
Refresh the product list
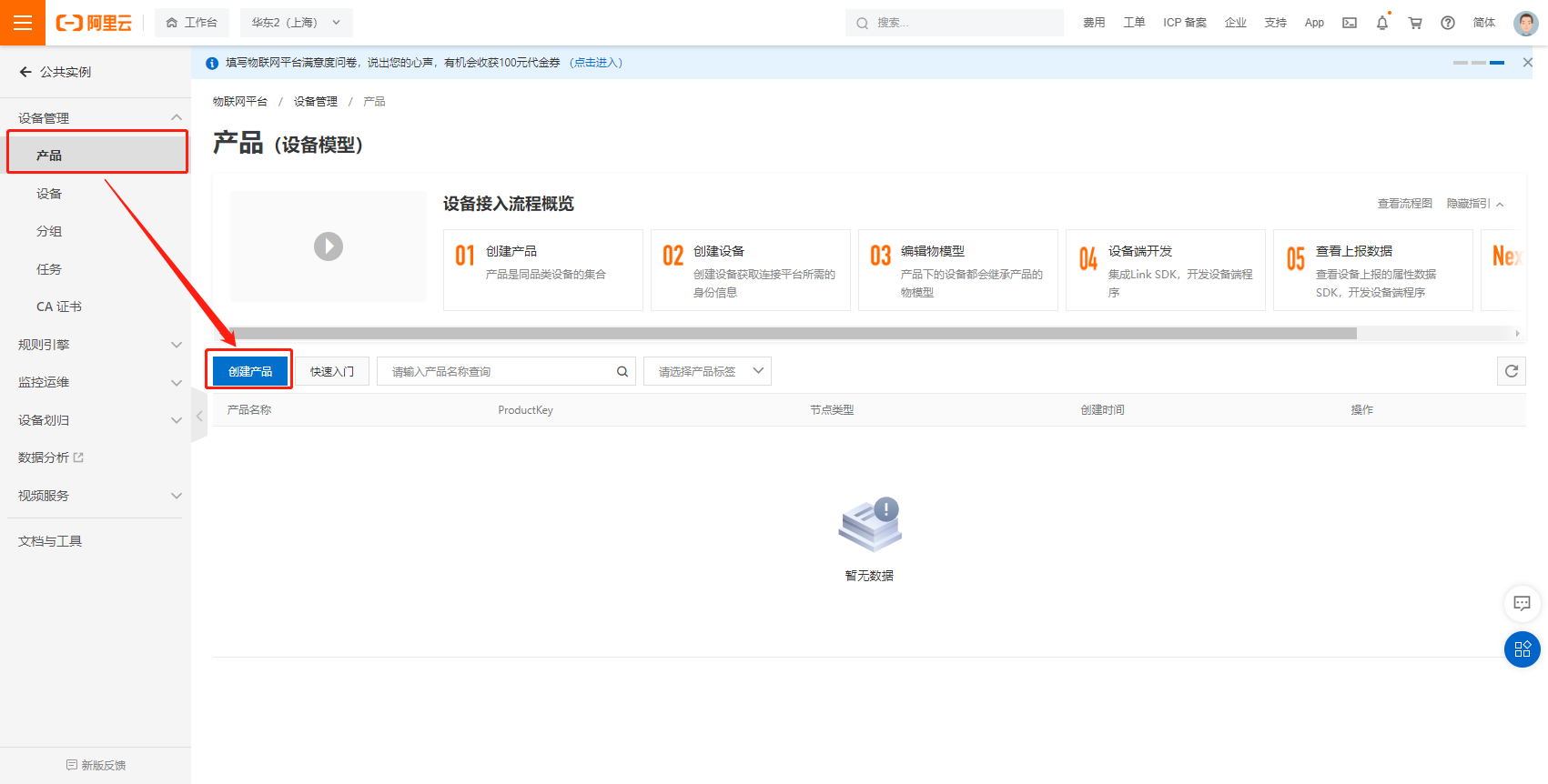tap(1512, 371)
